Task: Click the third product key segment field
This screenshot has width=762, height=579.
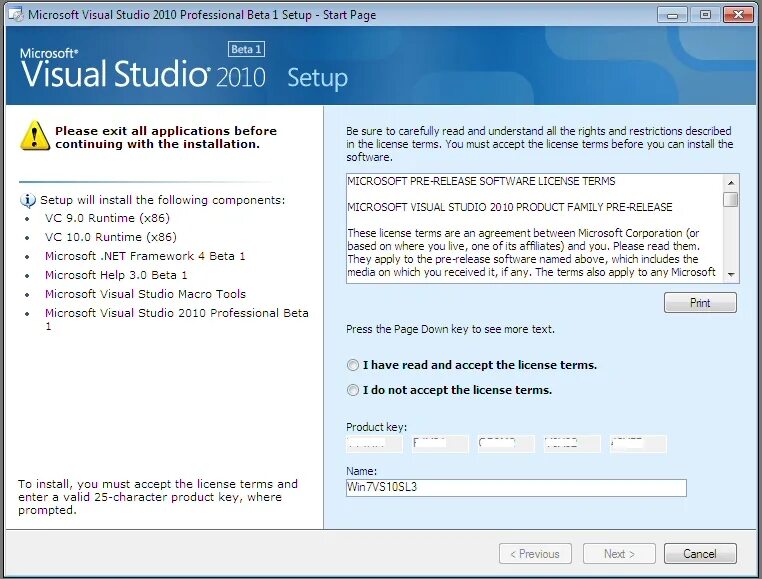Action: tap(506, 444)
